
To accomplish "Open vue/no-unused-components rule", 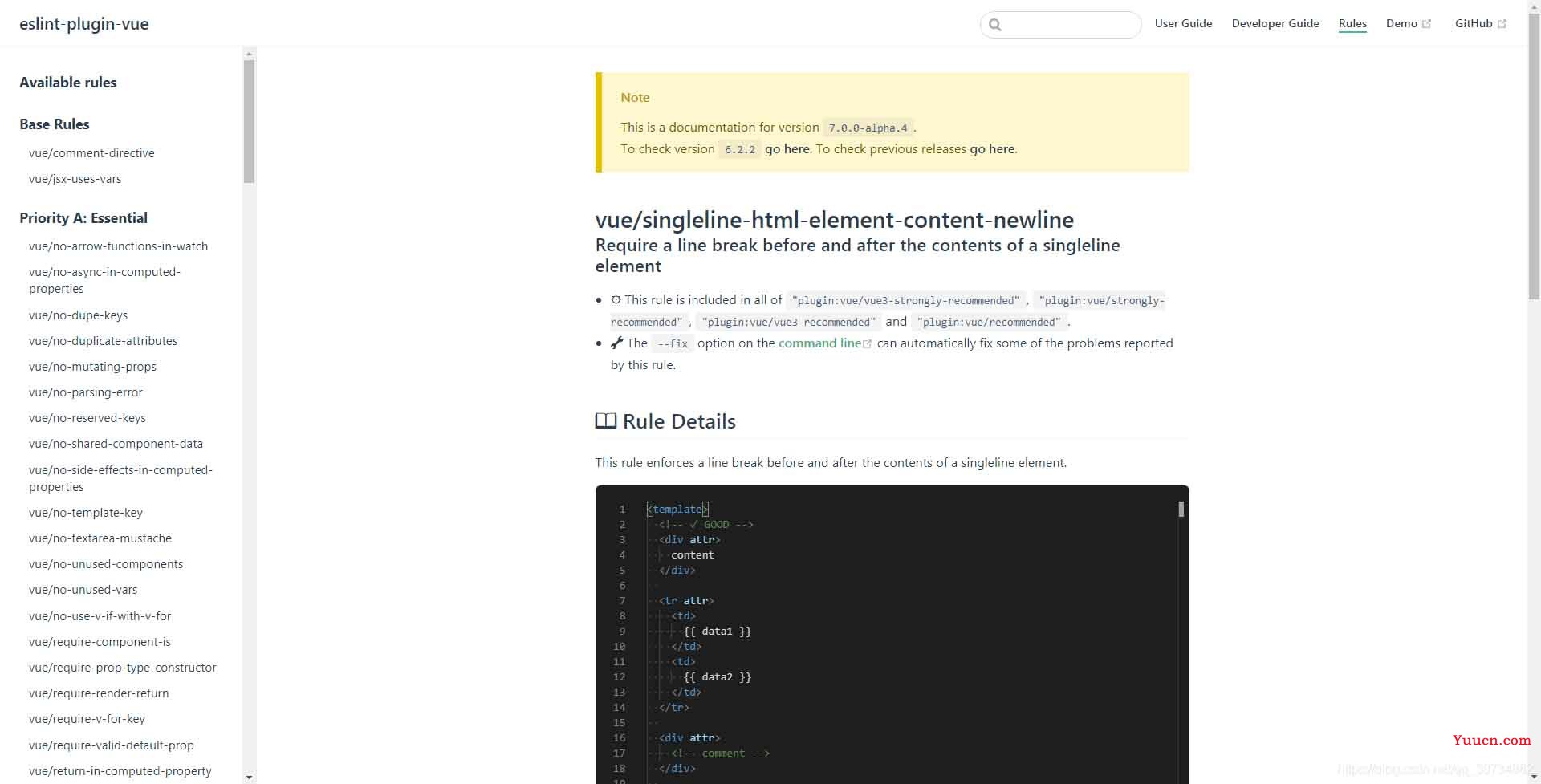I will point(106,563).
